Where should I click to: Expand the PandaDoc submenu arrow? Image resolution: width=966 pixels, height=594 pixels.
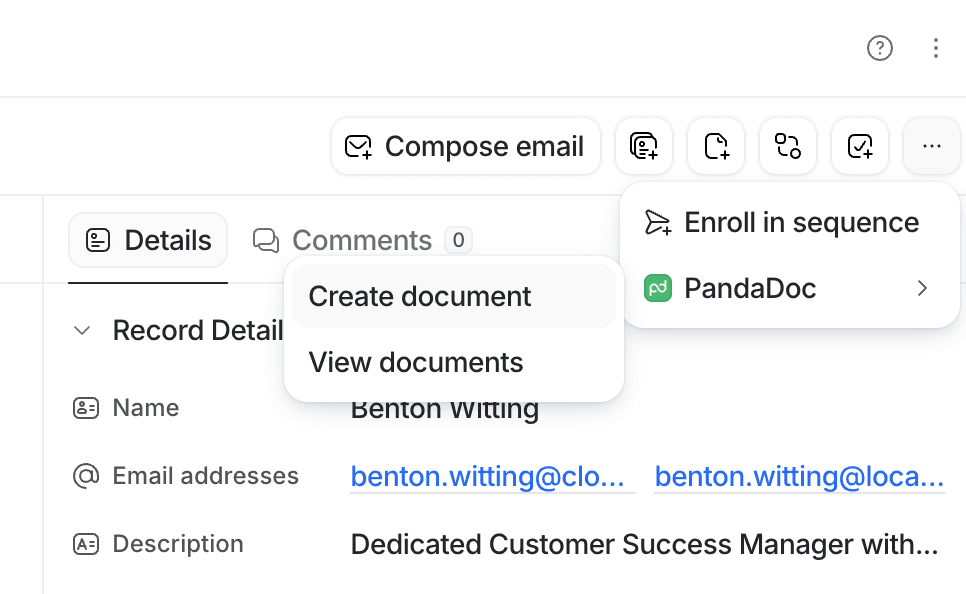(x=922, y=289)
